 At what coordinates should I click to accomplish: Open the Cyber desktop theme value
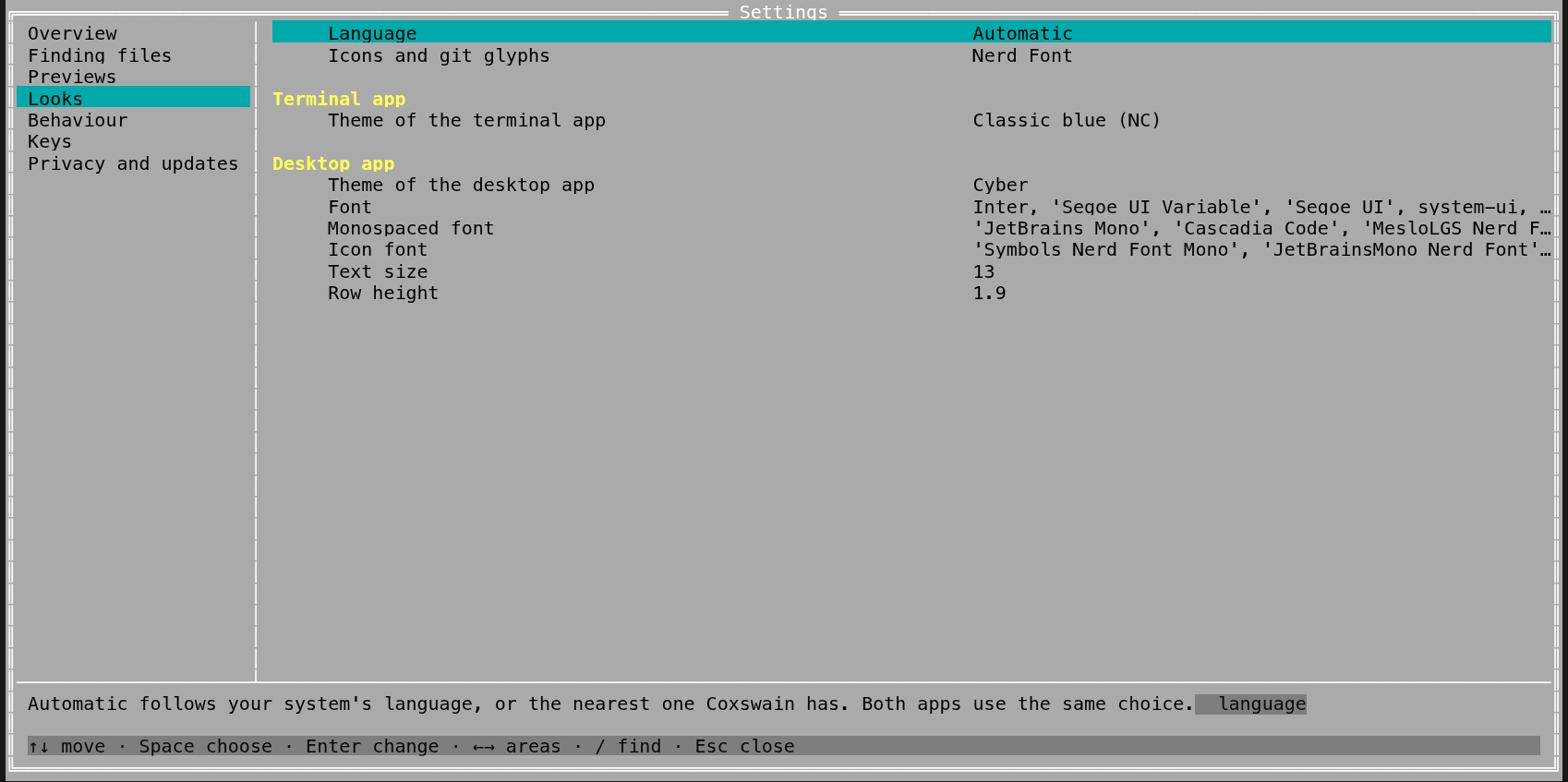point(1000,185)
